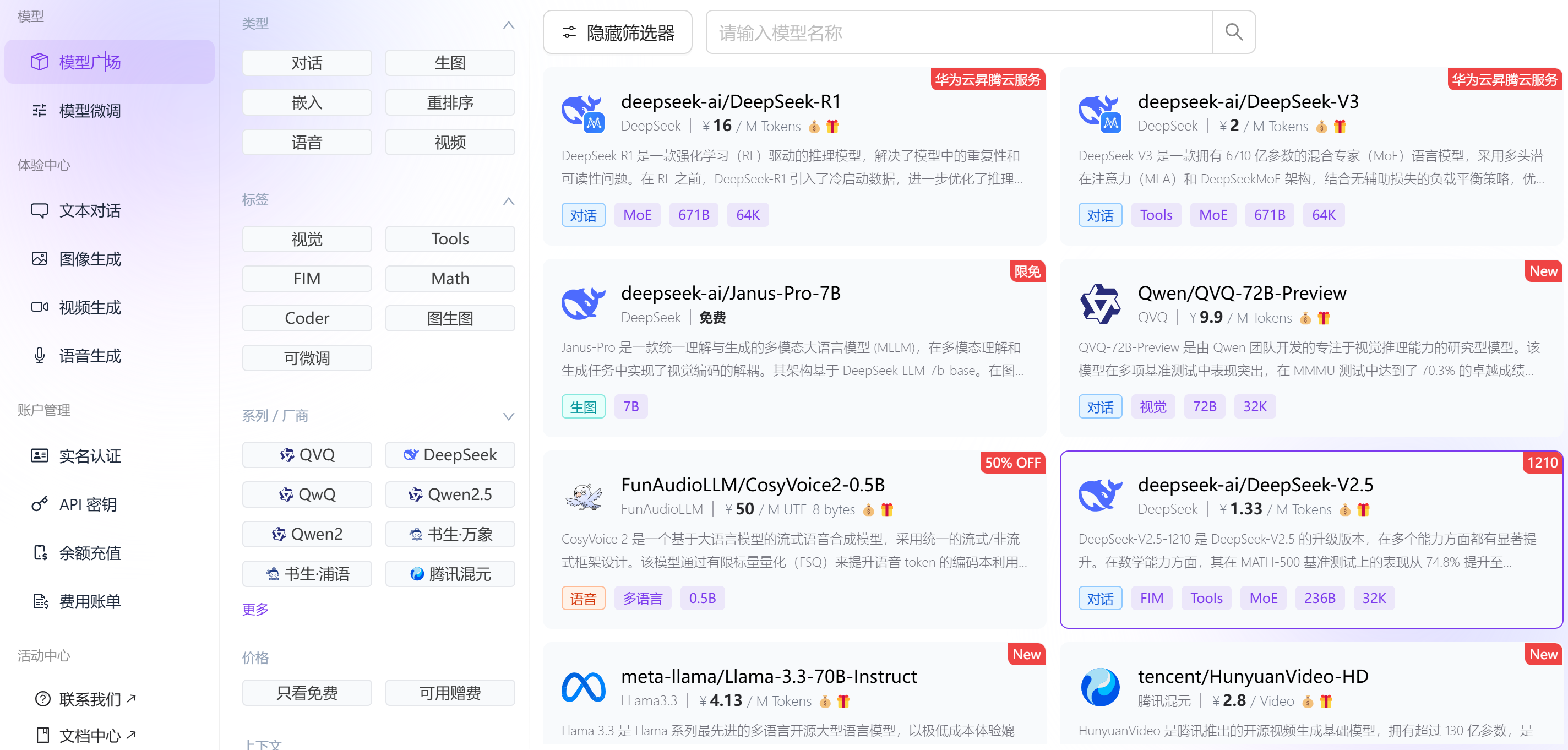This screenshot has width=1568, height=750.
Task: Toggle the 只看免费 price filter
Action: [x=307, y=693]
